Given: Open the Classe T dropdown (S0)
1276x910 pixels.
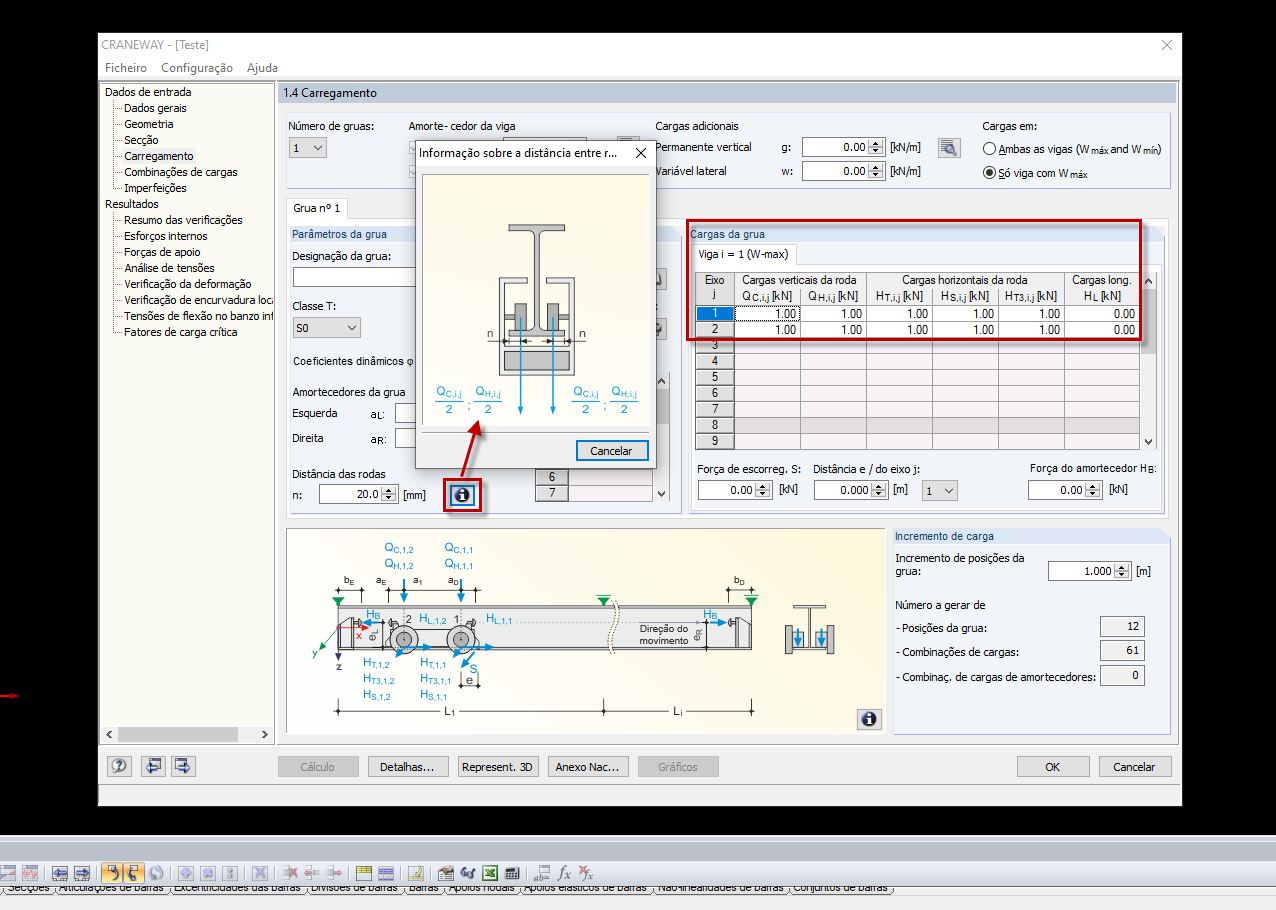Looking at the screenshot, I should [326, 328].
